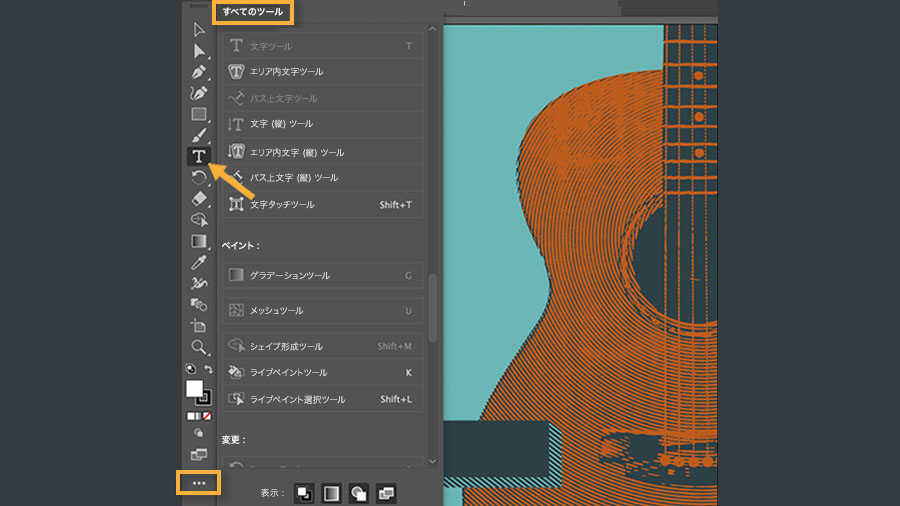
Task: Click the stroke color swatch
Action: pyautogui.click(x=204, y=398)
